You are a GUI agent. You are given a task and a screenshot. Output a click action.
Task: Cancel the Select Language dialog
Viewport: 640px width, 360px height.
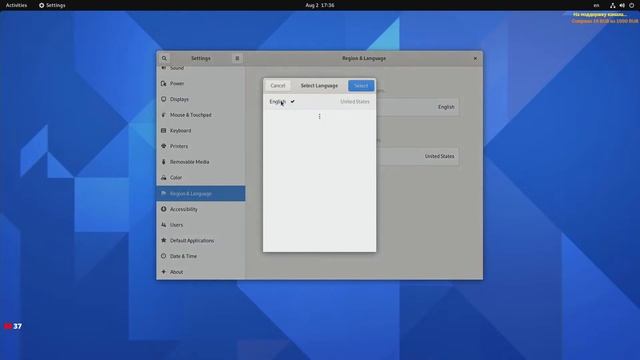[278, 86]
